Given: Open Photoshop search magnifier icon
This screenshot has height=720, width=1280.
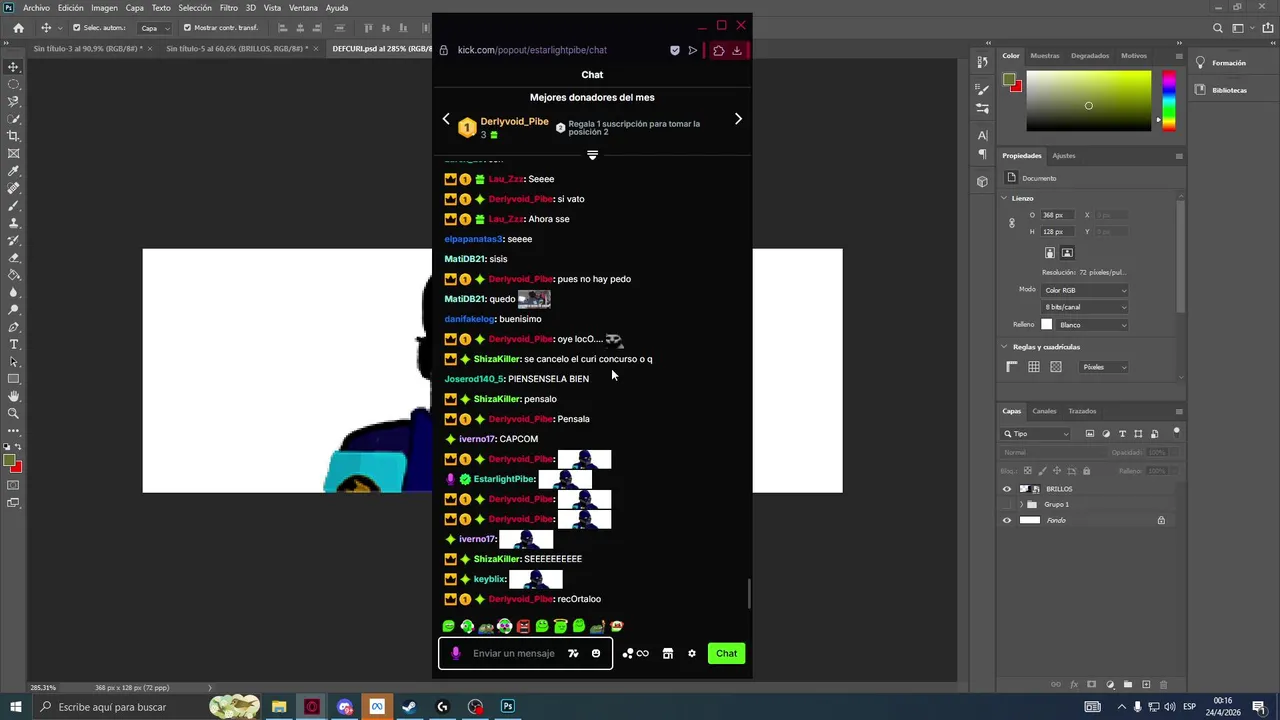Looking at the screenshot, I should click(1217, 28).
